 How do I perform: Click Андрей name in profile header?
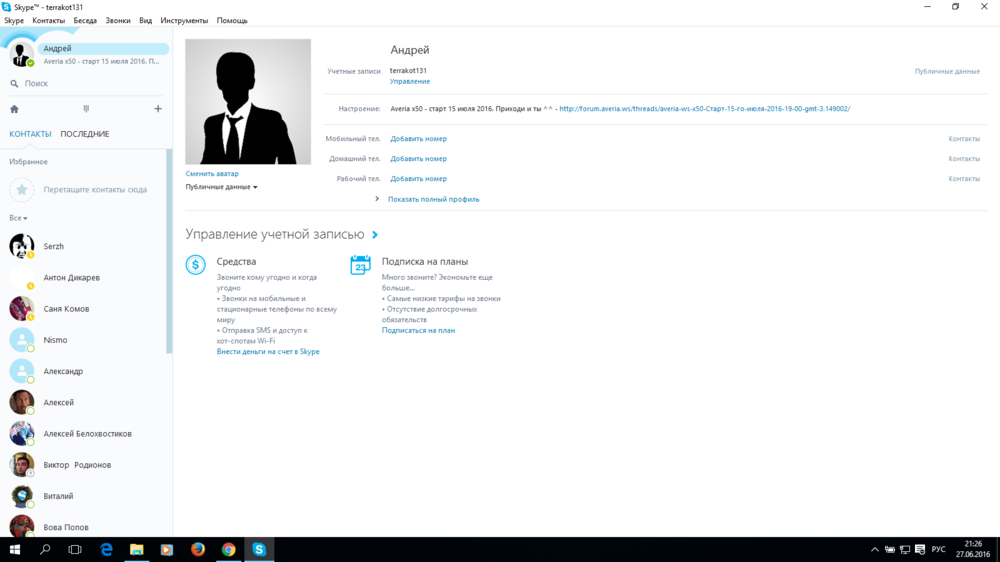(x=409, y=50)
